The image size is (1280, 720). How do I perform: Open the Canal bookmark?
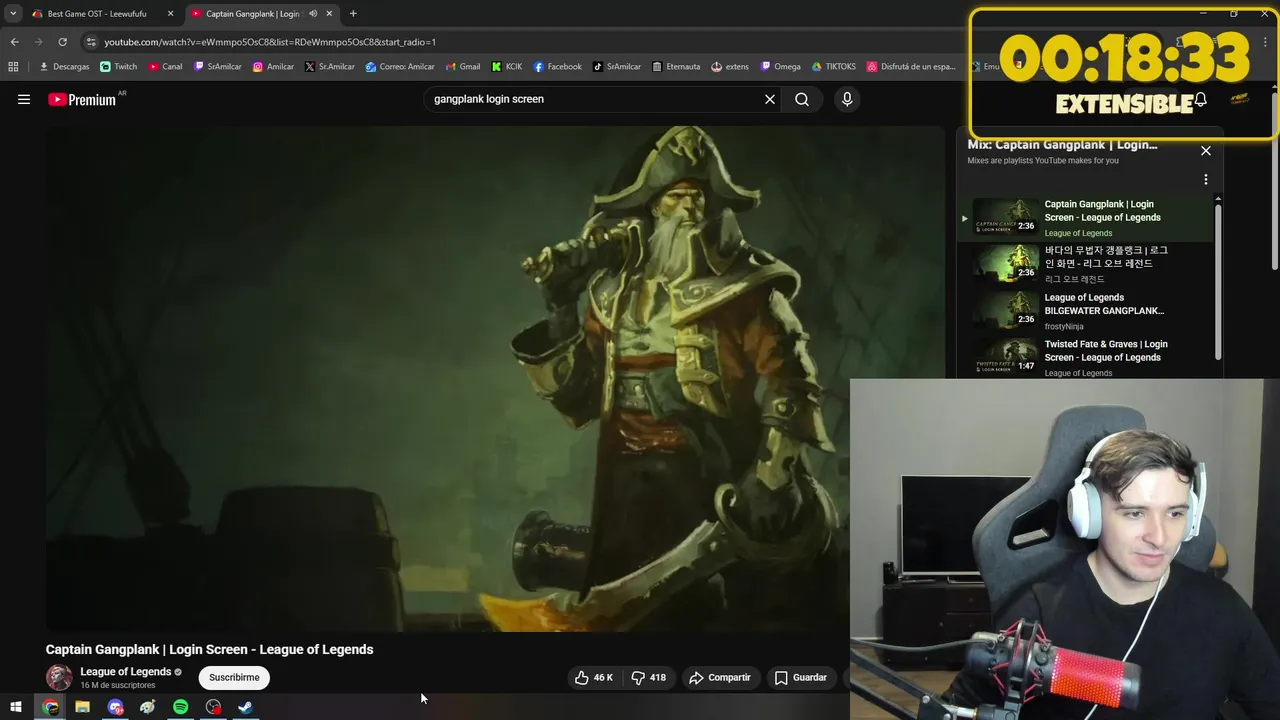(166, 67)
